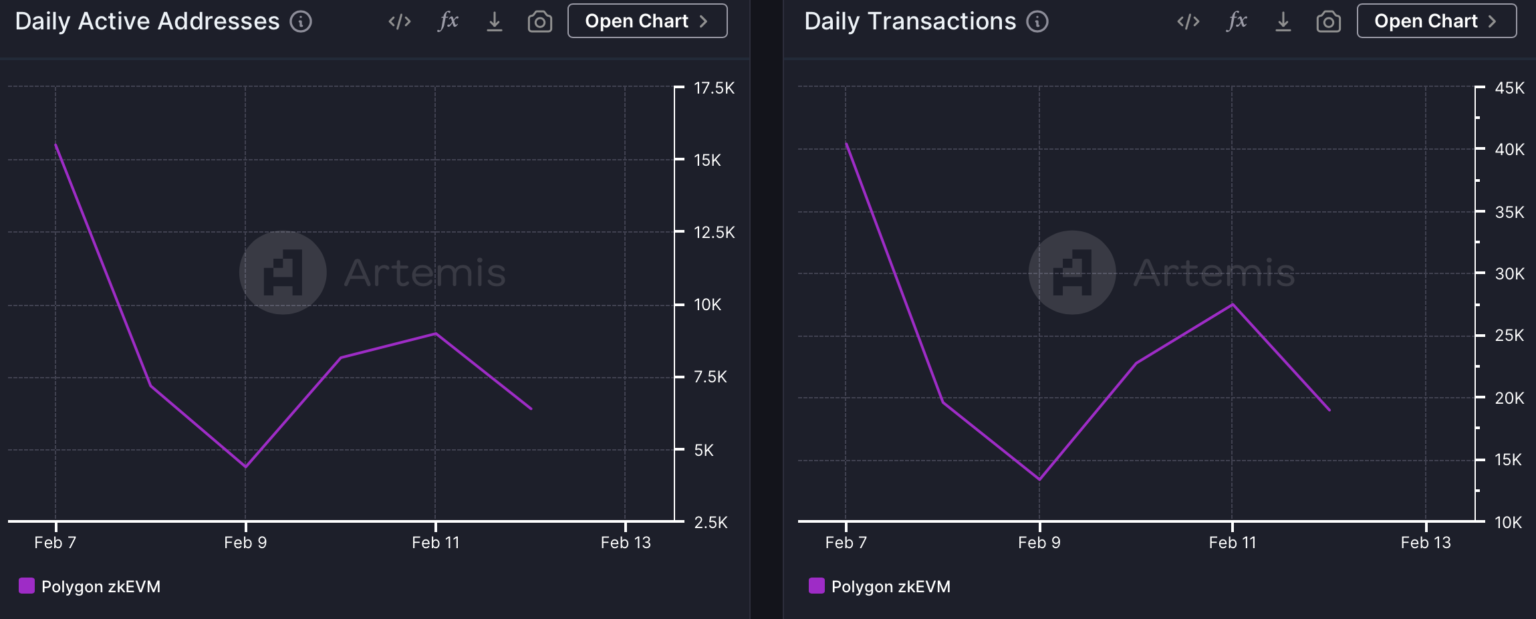The width and height of the screenshot is (1536, 619).
Task: Click purple Polygon zkEVM swatch in right legend
Action: [x=817, y=586]
